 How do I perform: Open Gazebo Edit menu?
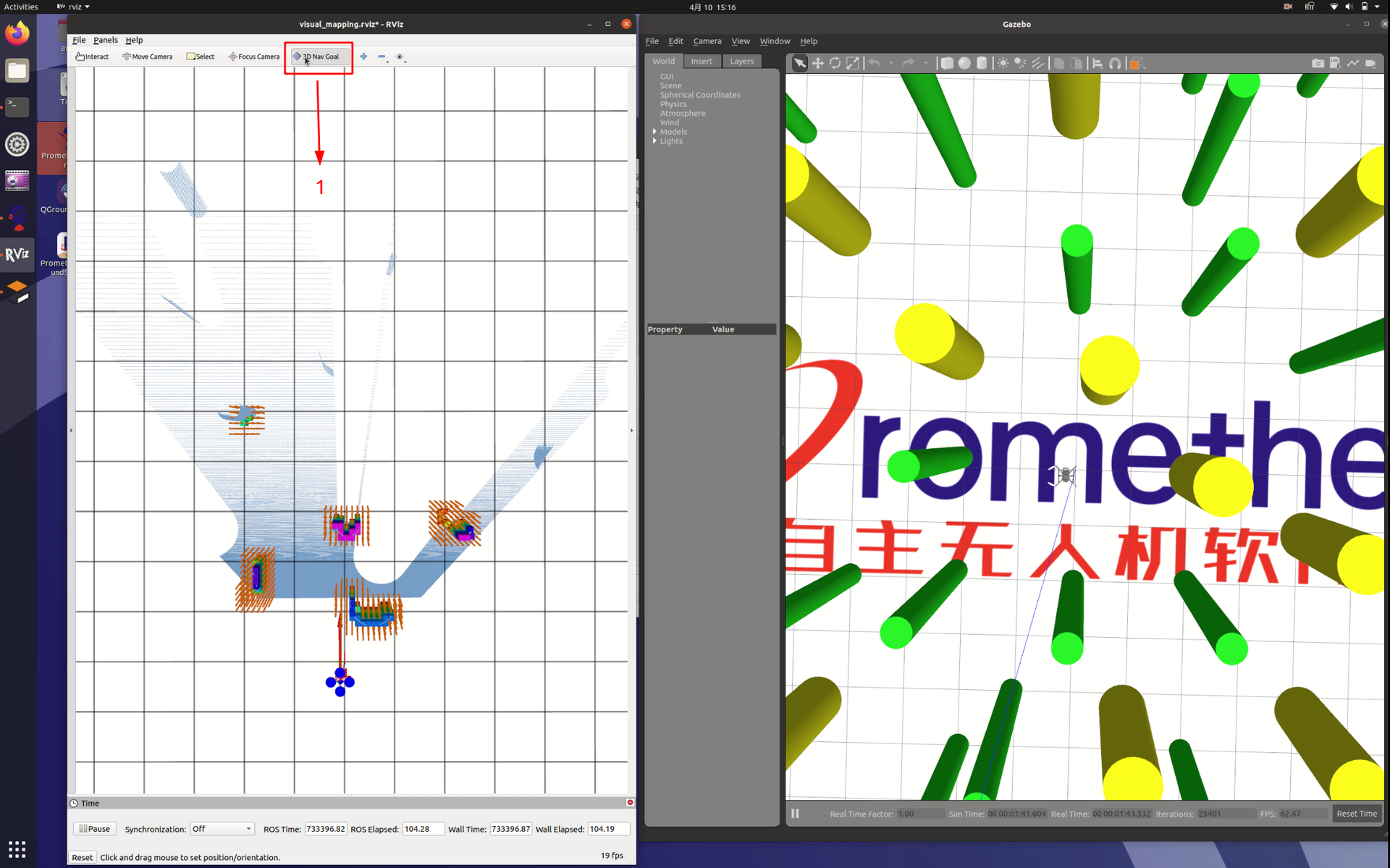pyautogui.click(x=675, y=41)
